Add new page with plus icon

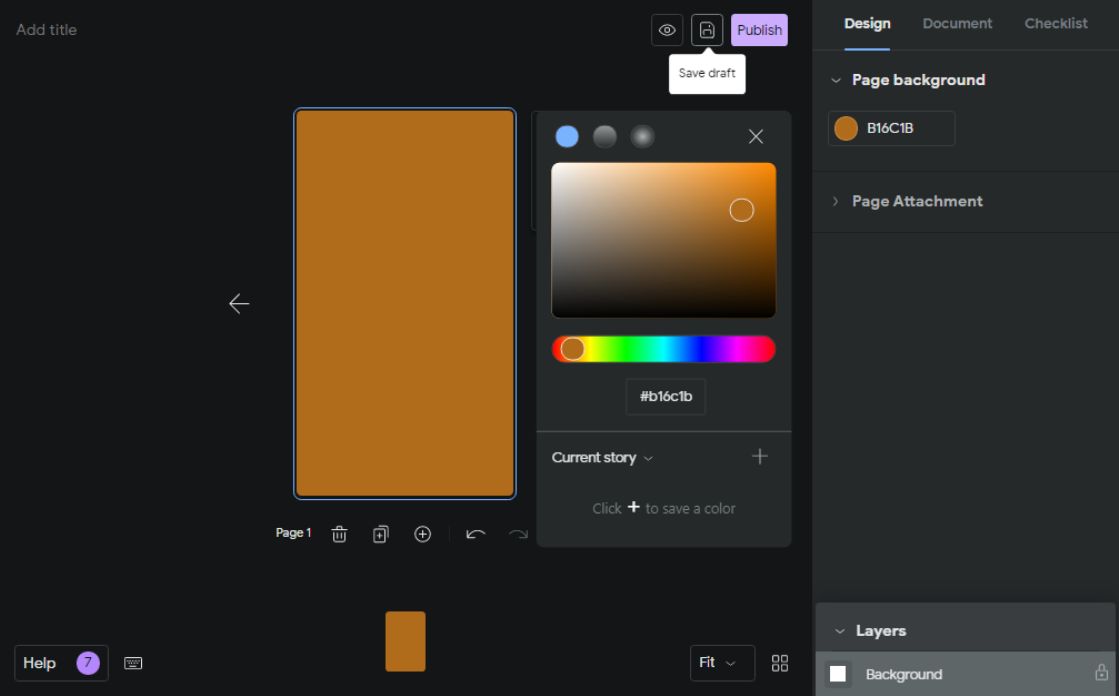point(423,534)
